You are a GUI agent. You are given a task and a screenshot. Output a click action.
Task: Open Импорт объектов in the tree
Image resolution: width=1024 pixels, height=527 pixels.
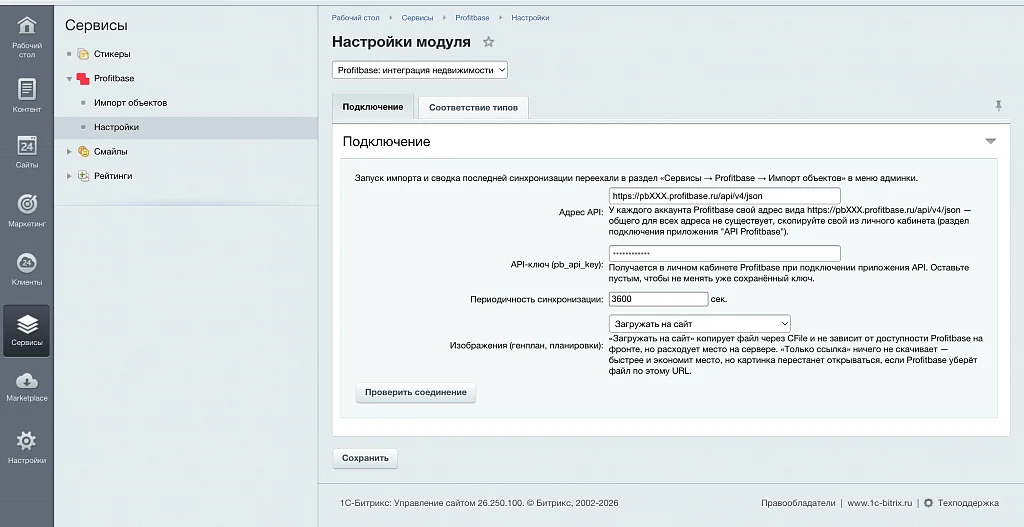click(x=131, y=103)
